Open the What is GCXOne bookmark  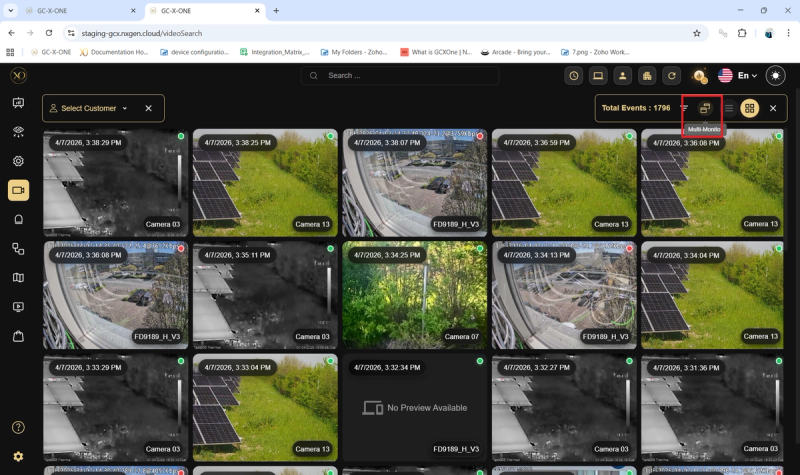(436, 52)
